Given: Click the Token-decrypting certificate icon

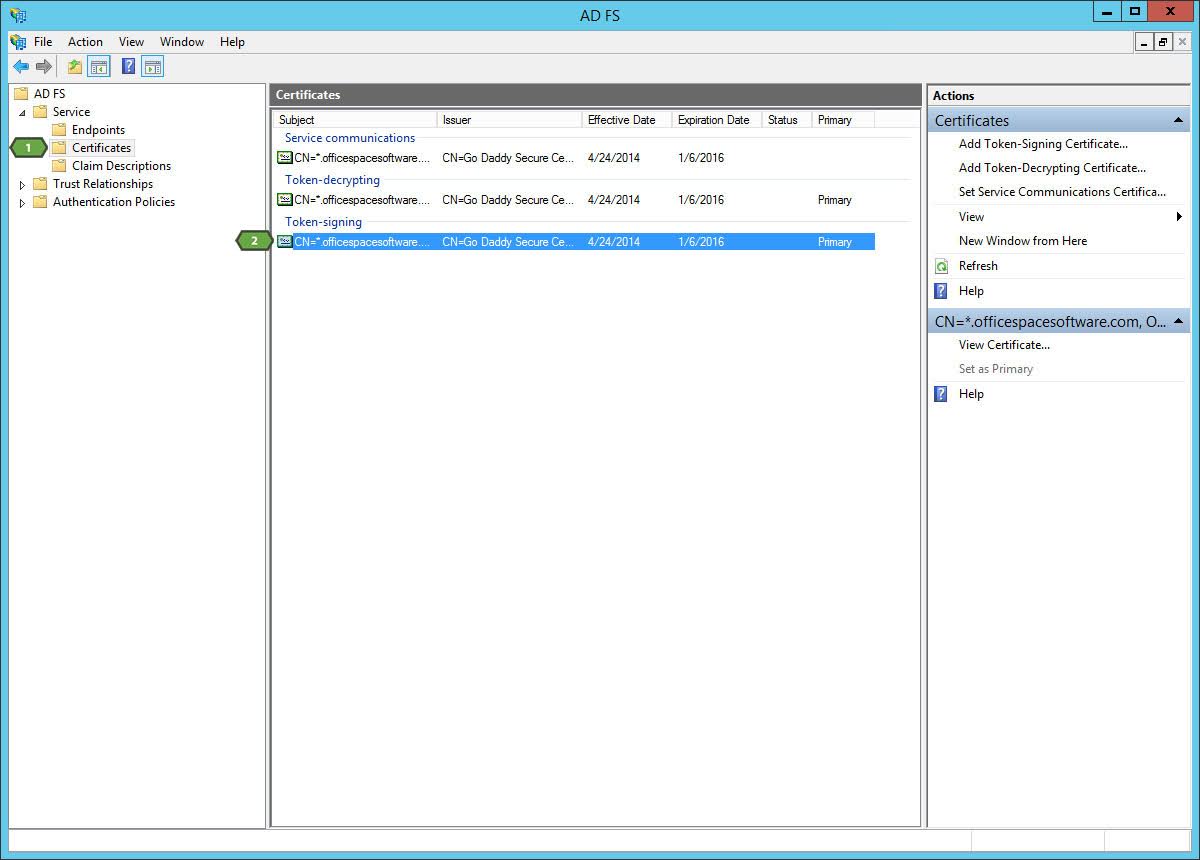Looking at the screenshot, I should coord(285,200).
